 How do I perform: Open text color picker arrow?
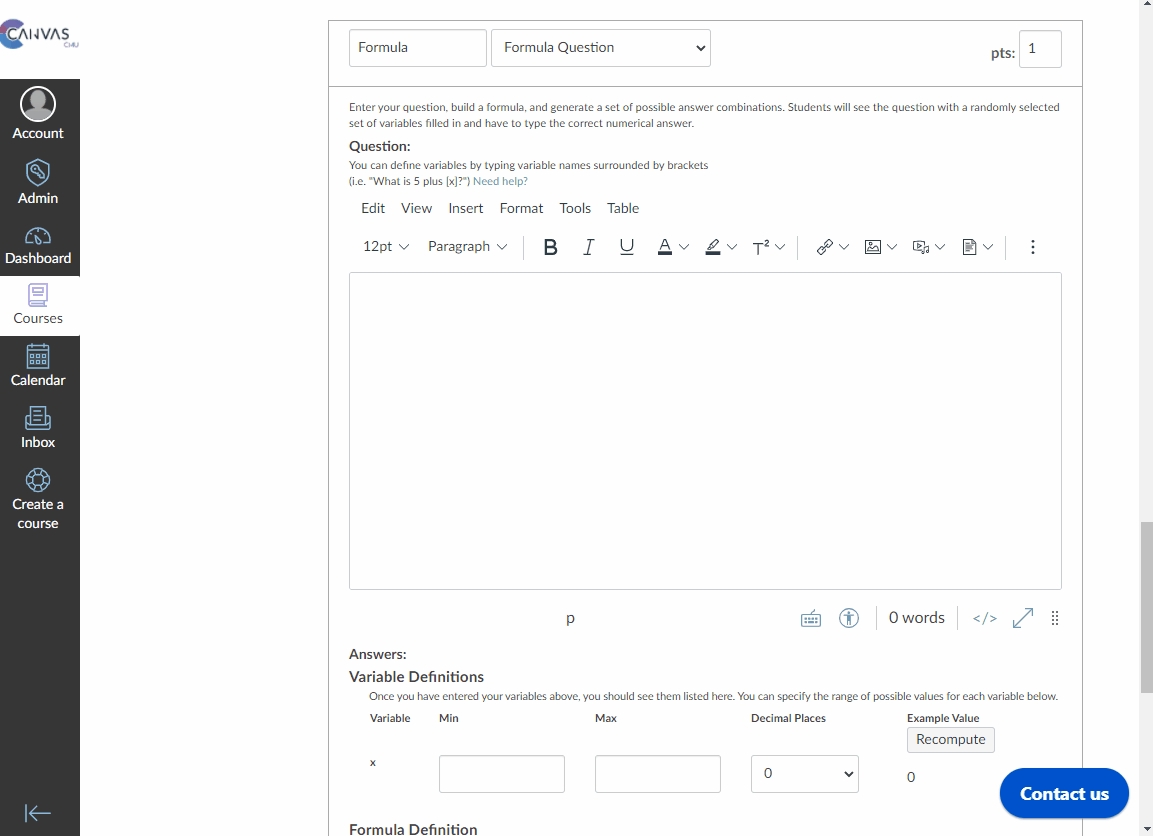click(684, 247)
